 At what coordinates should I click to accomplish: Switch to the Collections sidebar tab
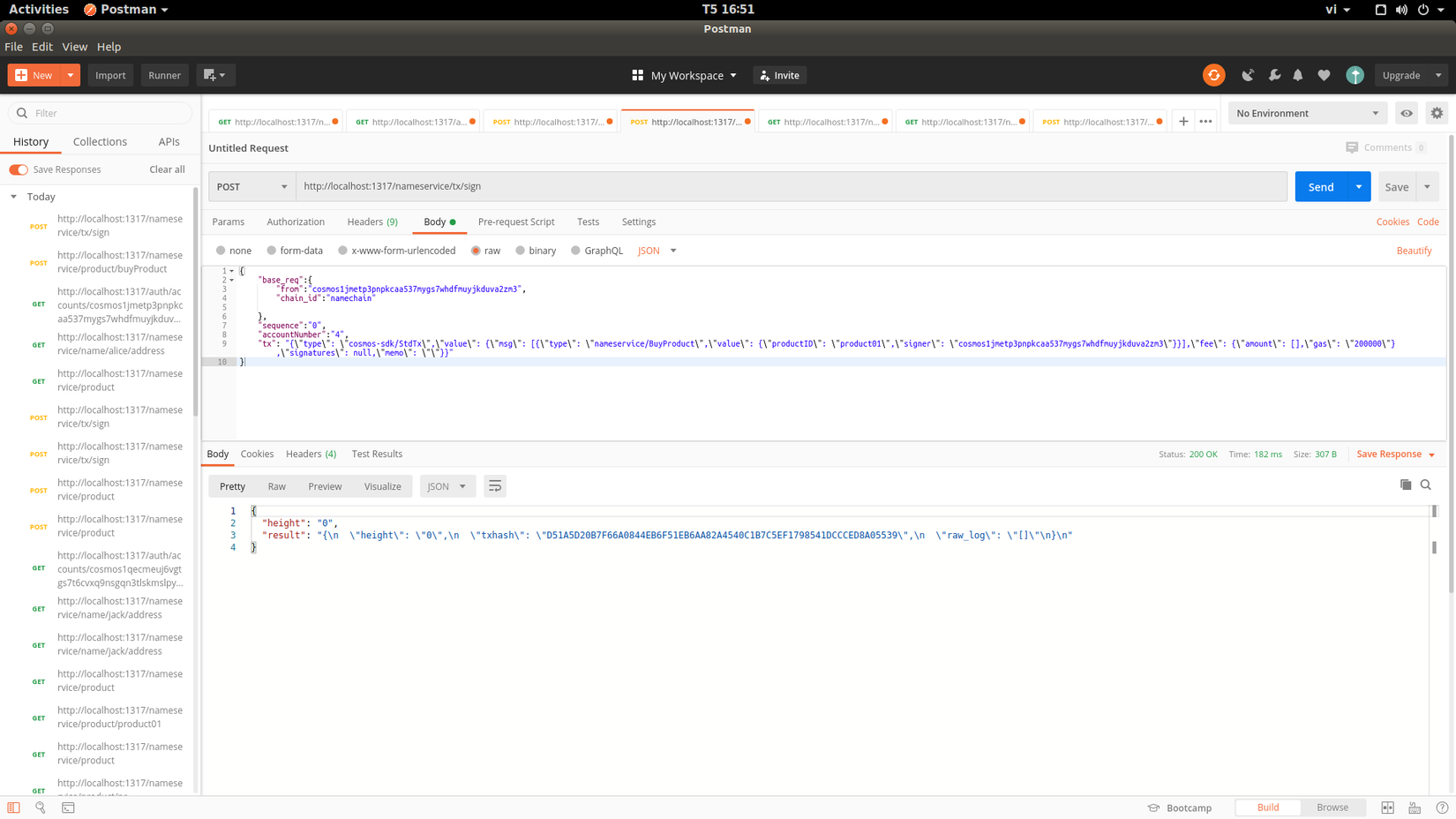100,141
